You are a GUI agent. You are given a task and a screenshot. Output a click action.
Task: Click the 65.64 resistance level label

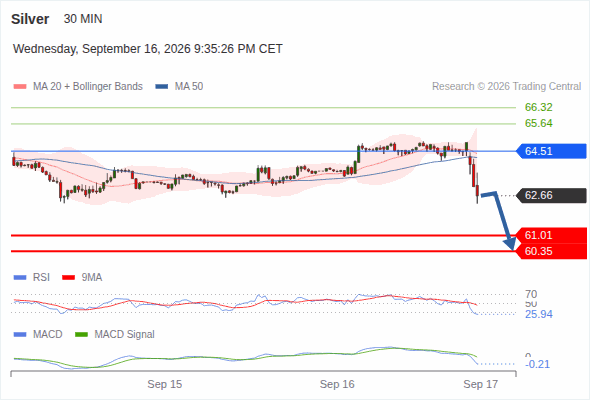pos(538,123)
